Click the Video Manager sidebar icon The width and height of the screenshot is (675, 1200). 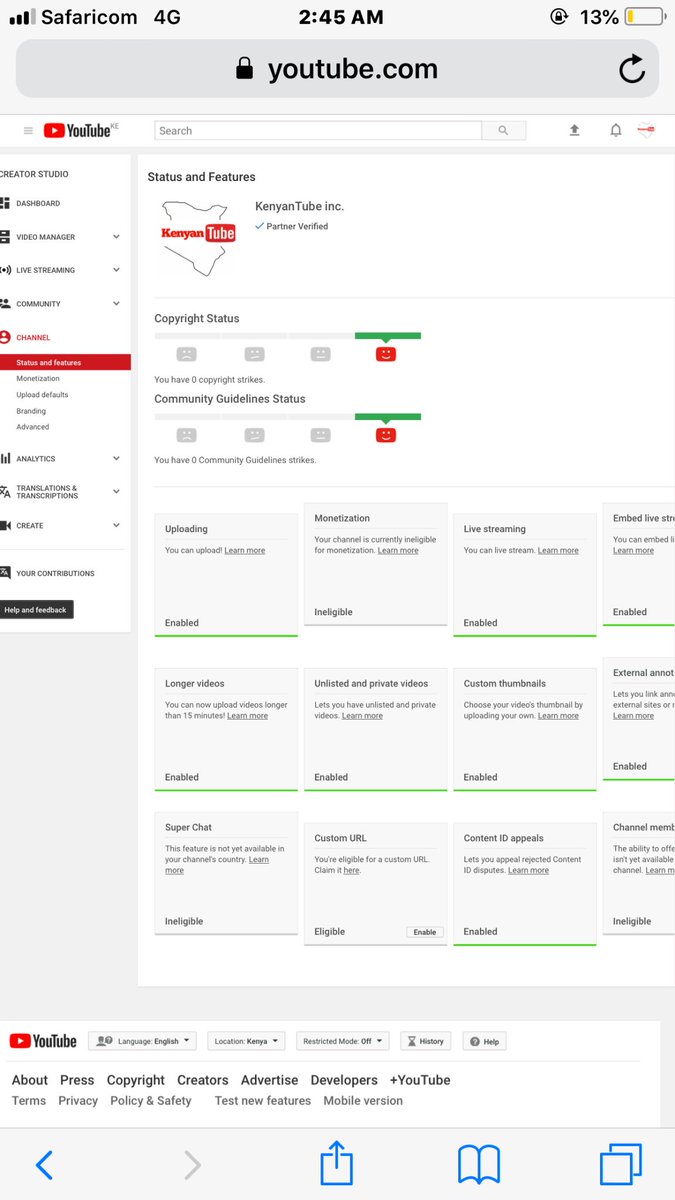pos(5,237)
